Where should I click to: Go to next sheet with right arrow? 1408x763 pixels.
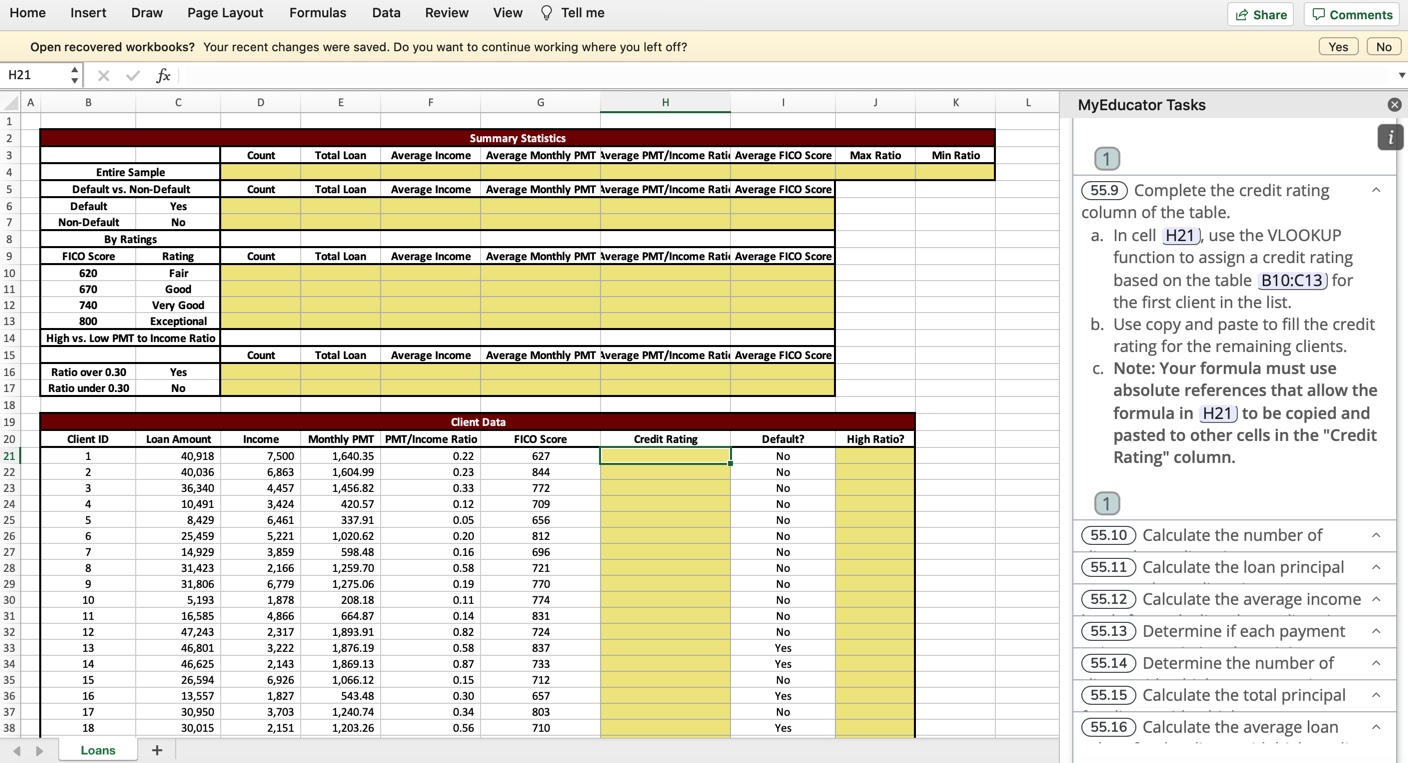tap(40, 750)
